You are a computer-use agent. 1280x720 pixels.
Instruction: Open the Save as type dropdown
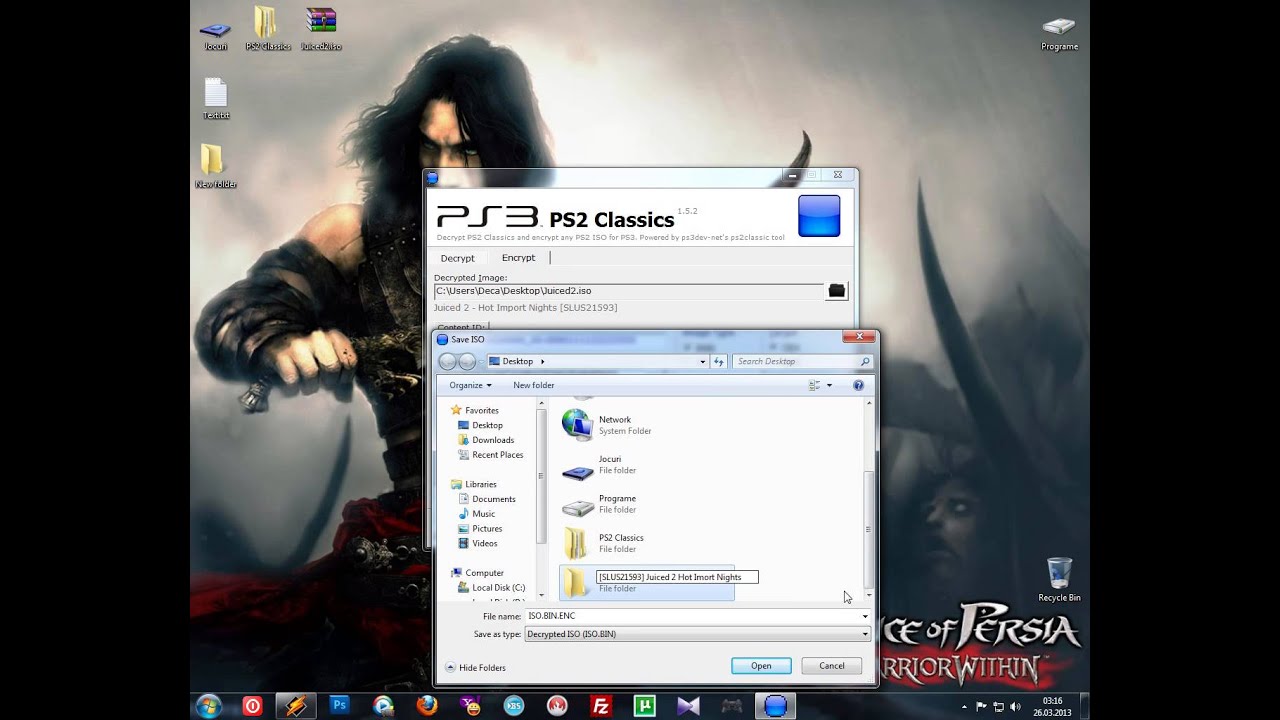coord(865,634)
